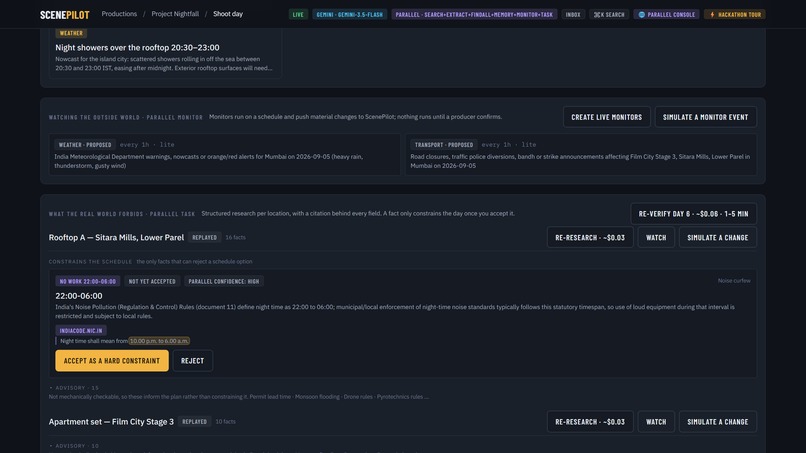Click Watch for Rooftop A Sitara Mills
The width and height of the screenshot is (806, 453).
click(656, 238)
